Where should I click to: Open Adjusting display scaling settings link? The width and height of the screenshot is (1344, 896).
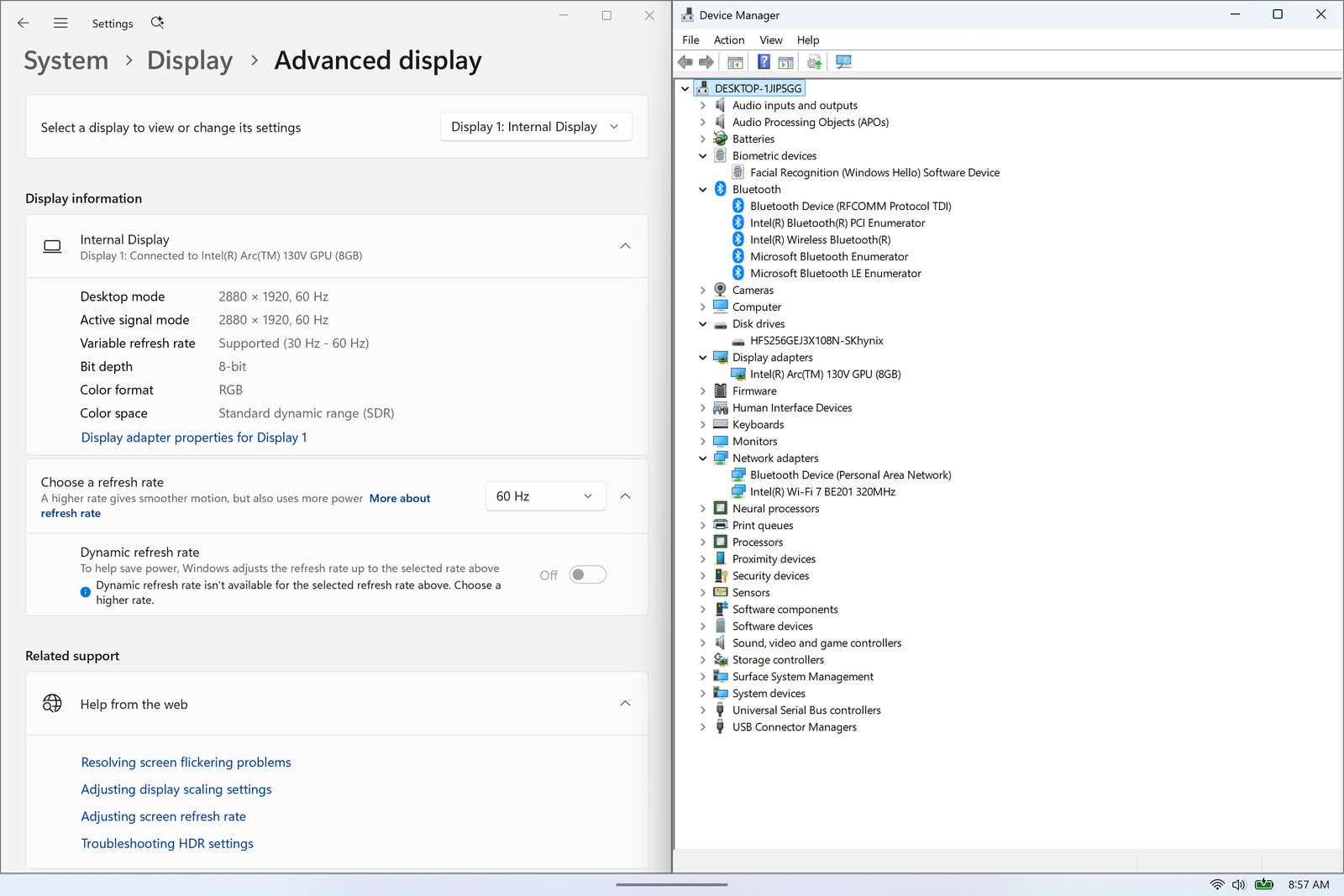(176, 789)
